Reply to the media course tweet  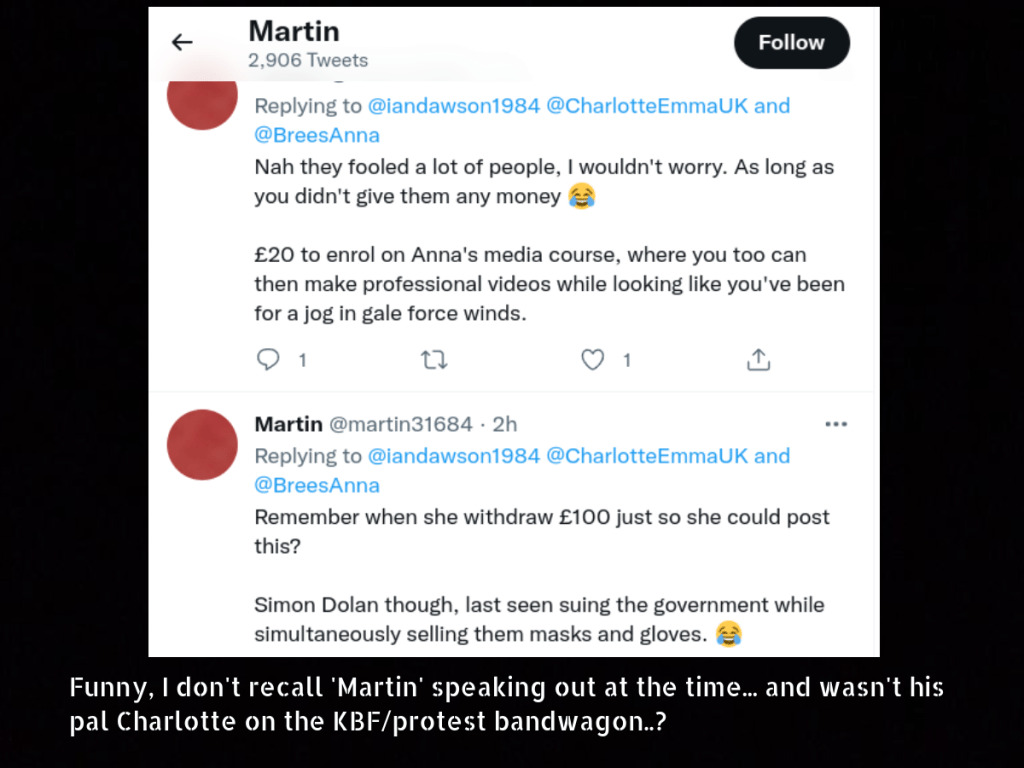click(x=268, y=360)
